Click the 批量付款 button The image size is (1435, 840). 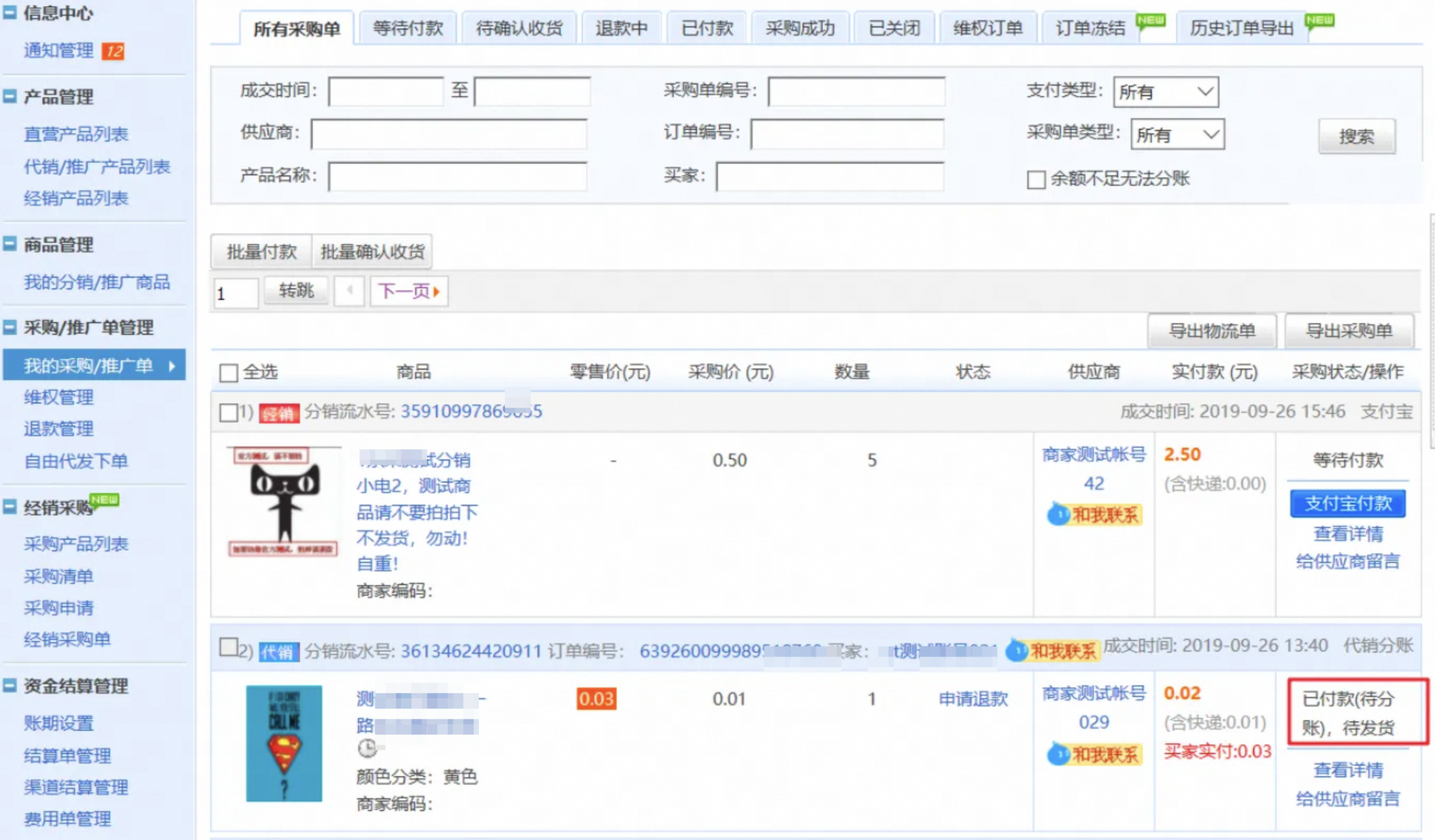[261, 251]
